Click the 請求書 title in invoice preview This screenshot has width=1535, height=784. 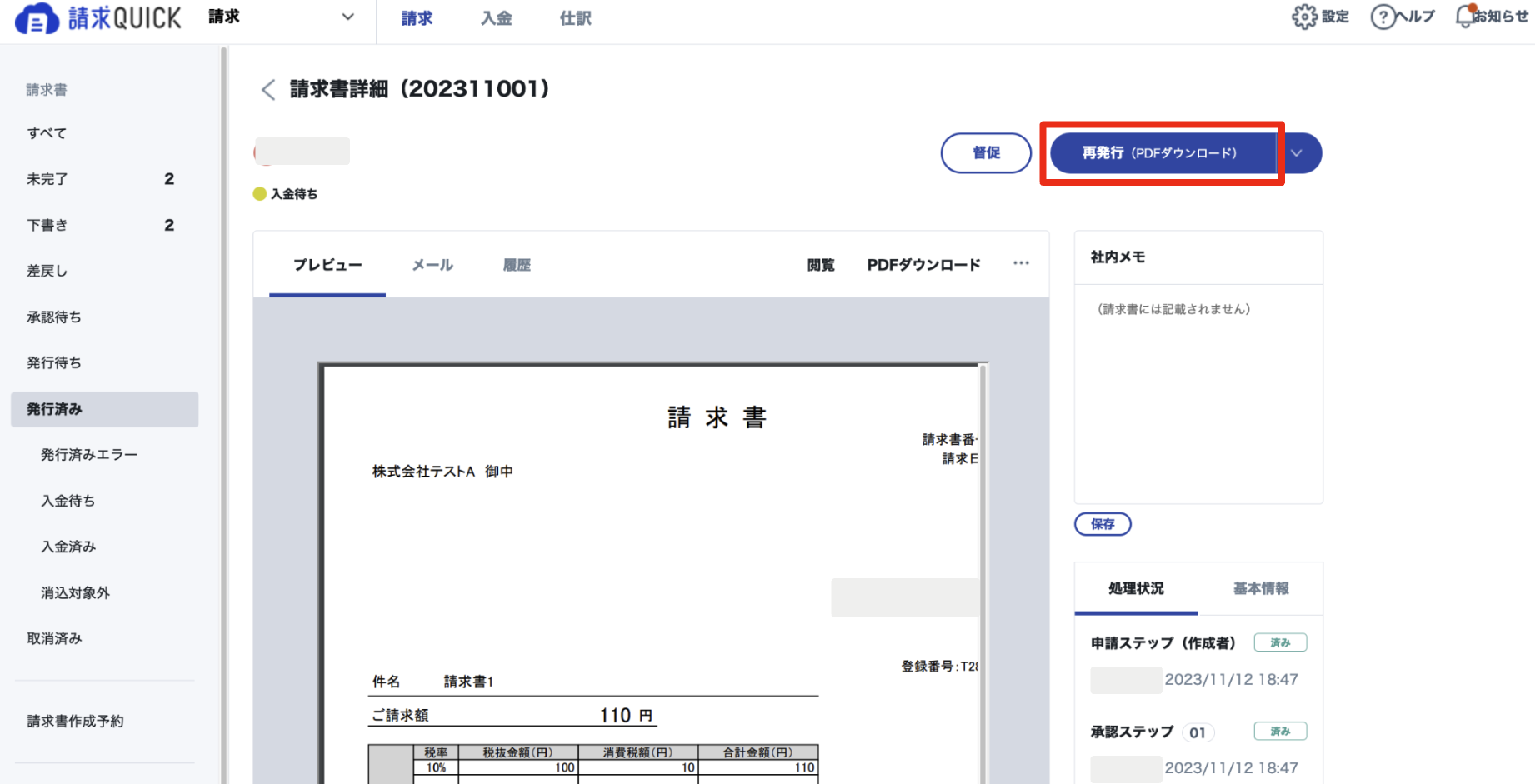[717, 417]
